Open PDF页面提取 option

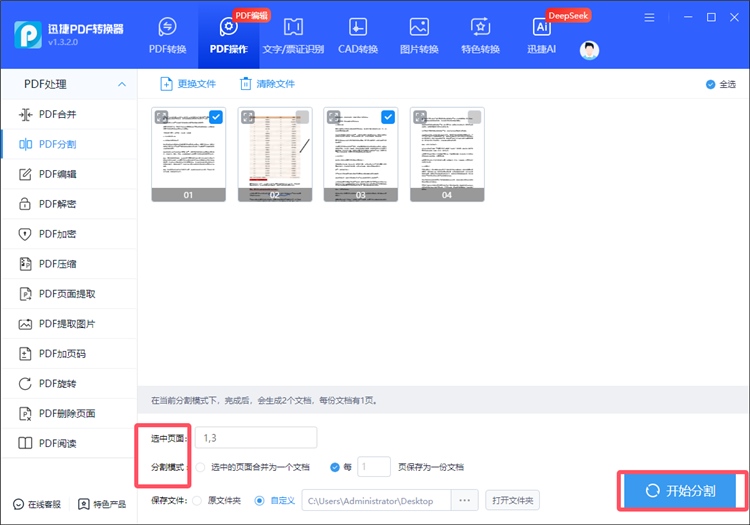69,294
